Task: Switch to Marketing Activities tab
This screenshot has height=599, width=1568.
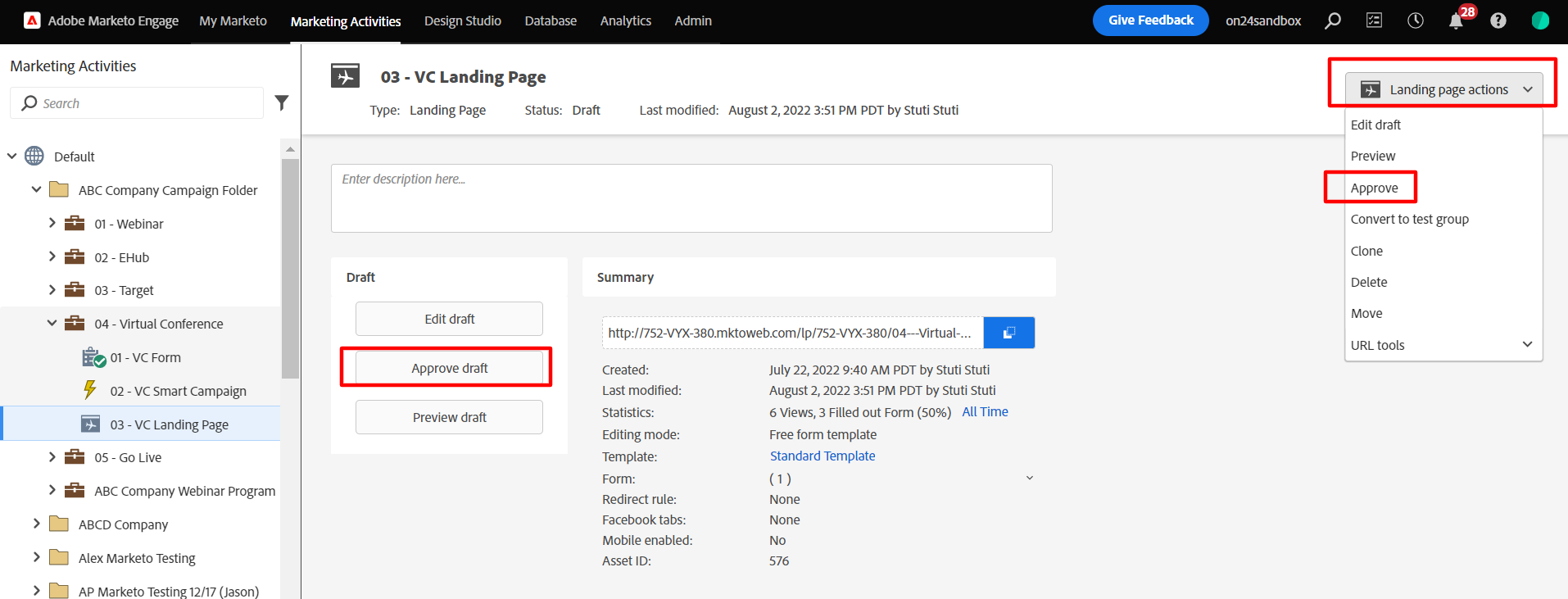Action: (346, 21)
